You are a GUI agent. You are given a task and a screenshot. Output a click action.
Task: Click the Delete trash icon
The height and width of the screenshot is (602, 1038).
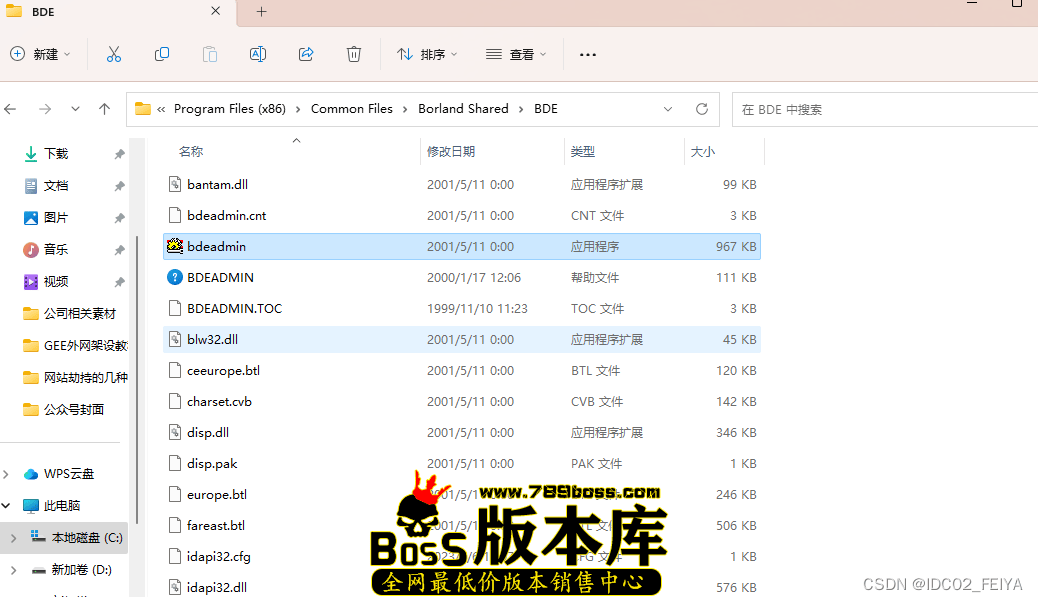[x=354, y=54]
